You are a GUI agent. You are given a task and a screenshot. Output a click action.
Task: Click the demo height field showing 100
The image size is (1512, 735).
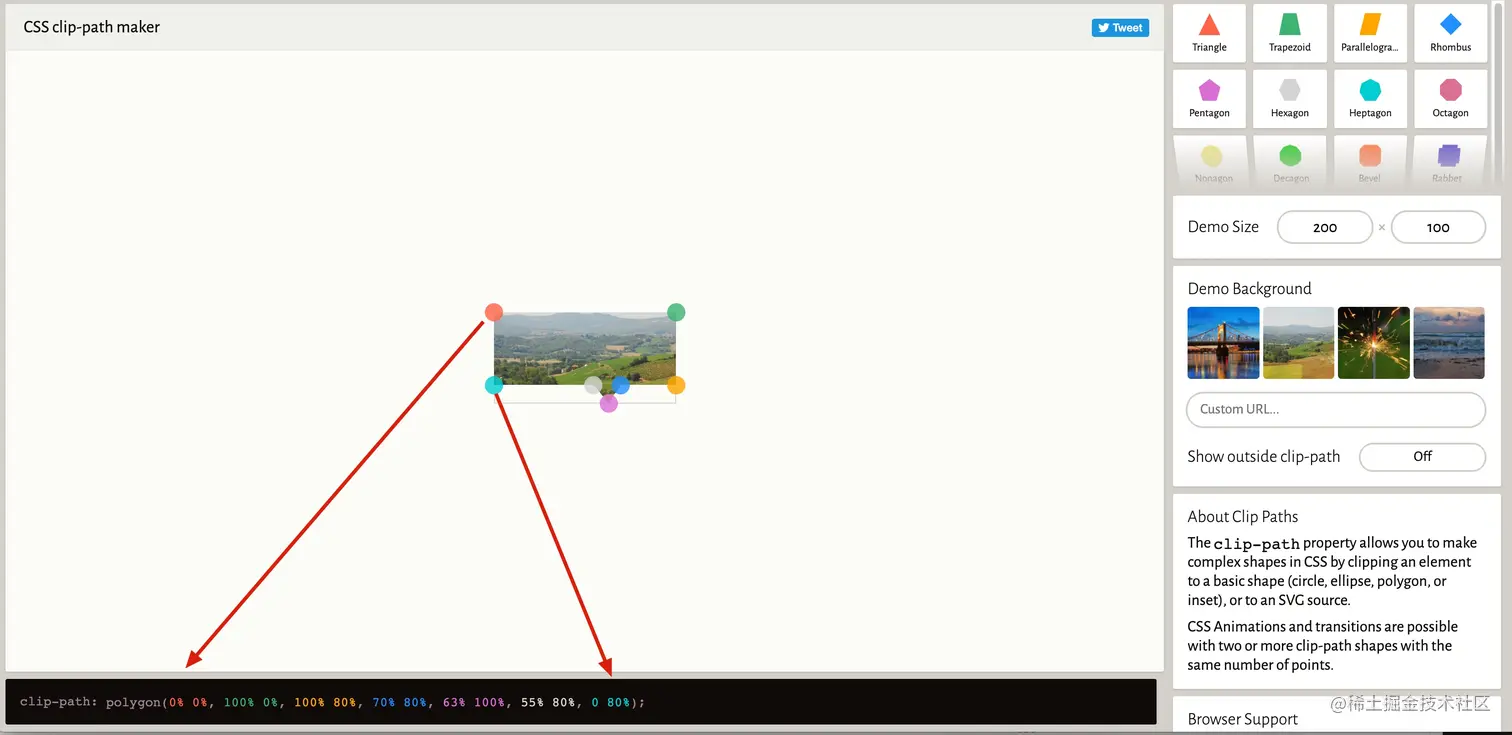pyautogui.click(x=1438, y=227)
